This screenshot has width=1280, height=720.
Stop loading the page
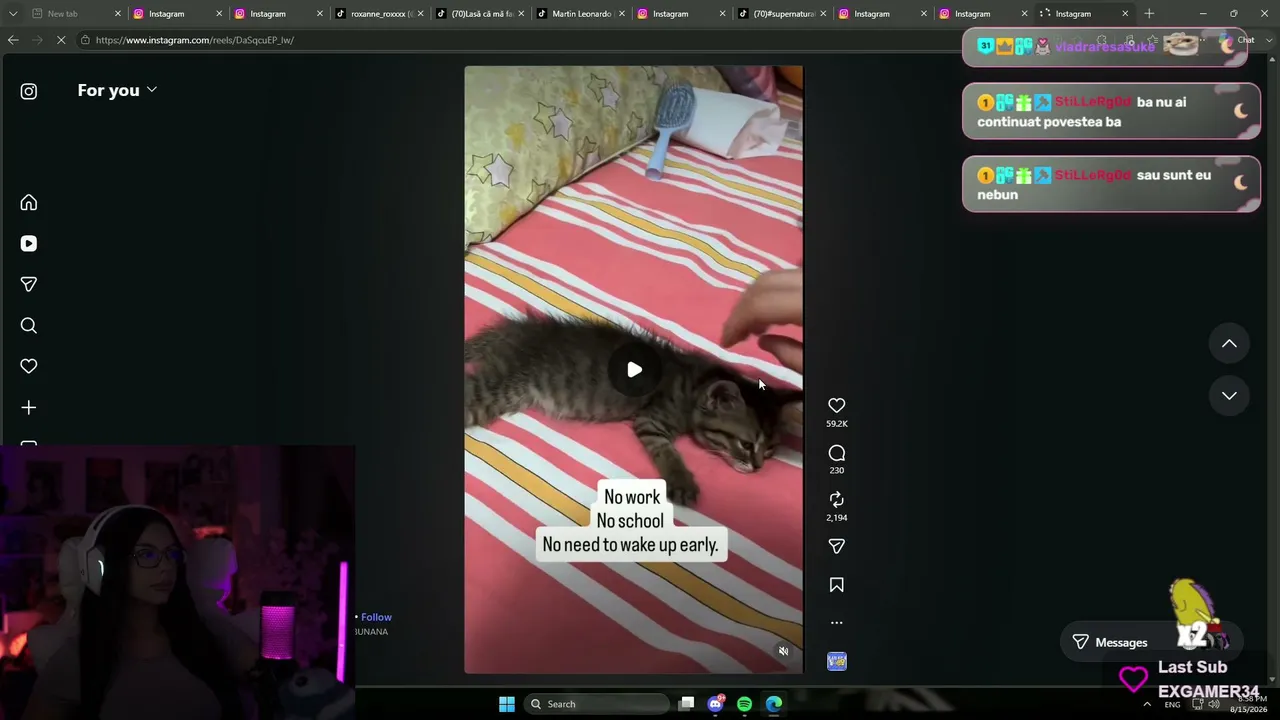click(x=61, y=40)
